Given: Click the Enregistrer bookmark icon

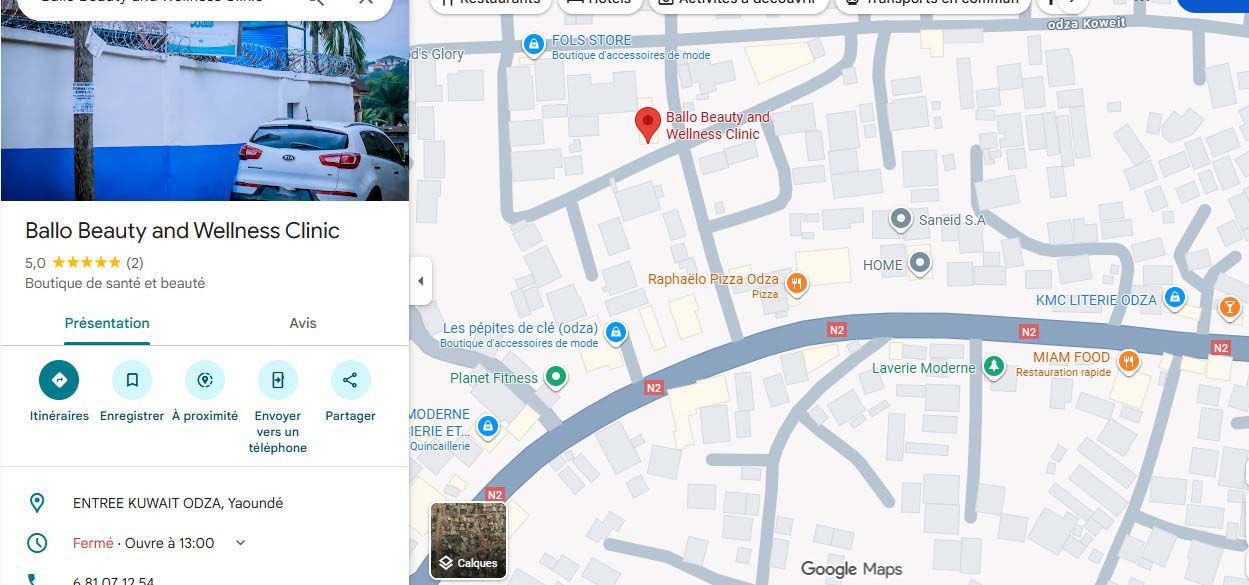Looking at the screenshot, I should coord(132,380).
